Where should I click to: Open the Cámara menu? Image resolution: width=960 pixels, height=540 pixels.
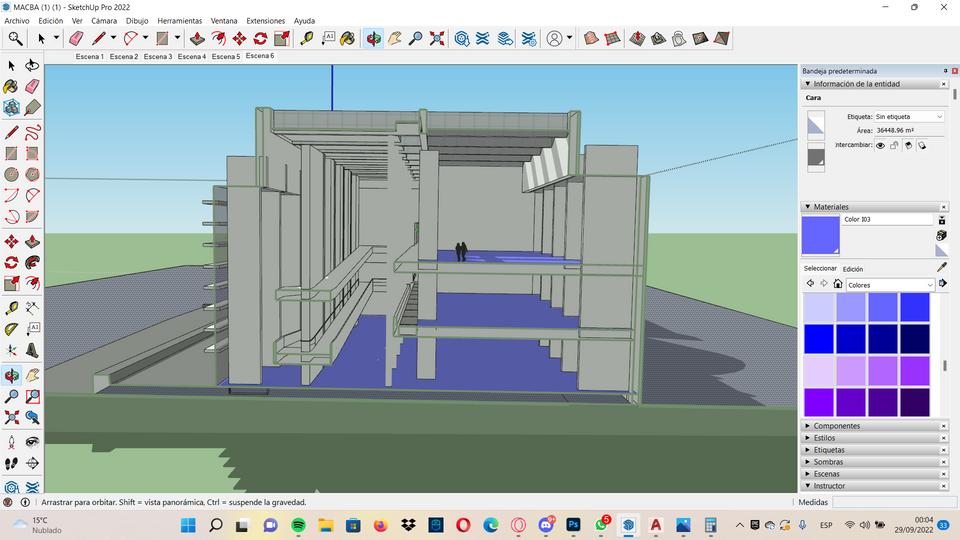click(103, 20)
